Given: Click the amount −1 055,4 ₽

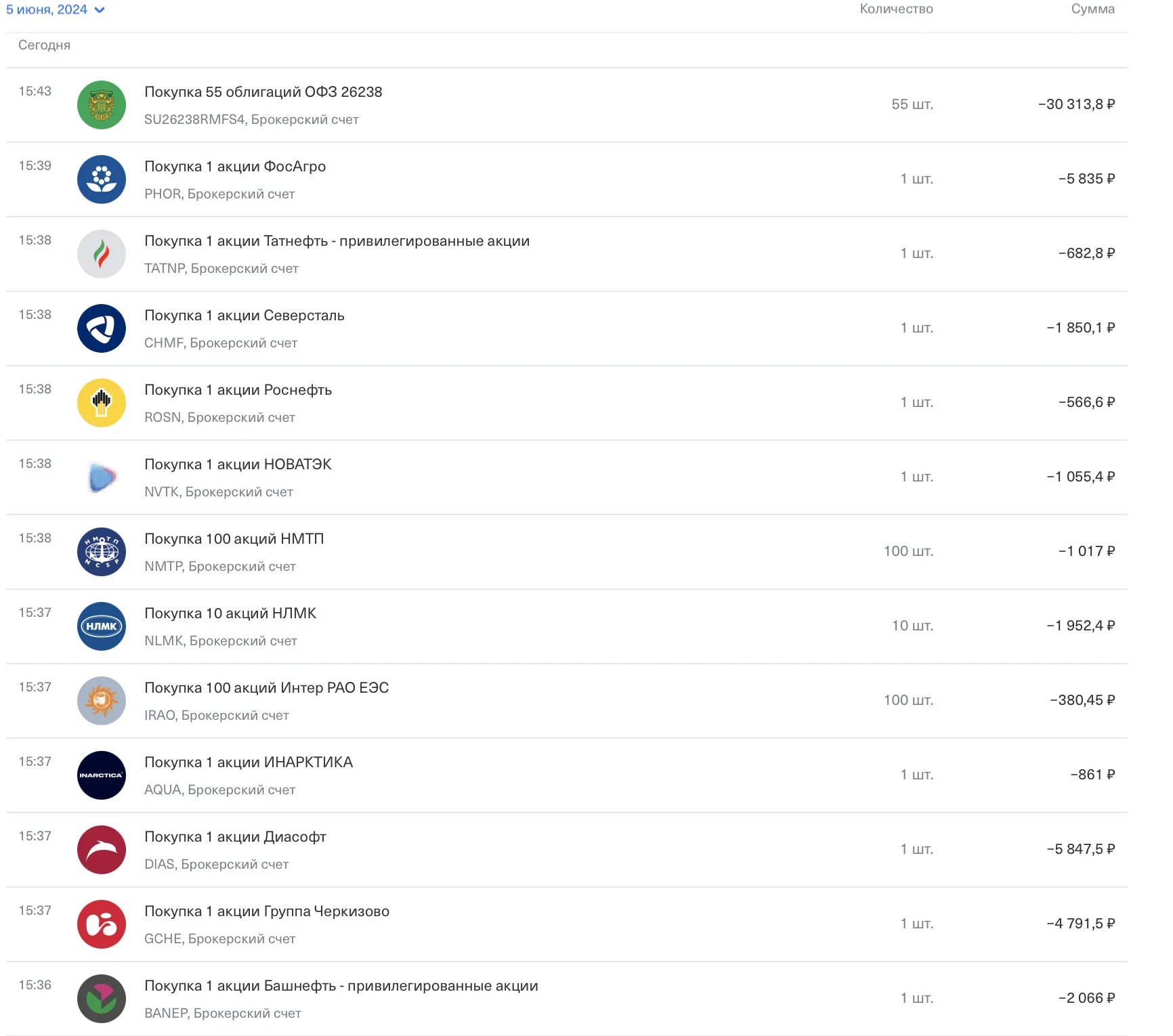Looking at the screenshot, I should point(1081,477).
